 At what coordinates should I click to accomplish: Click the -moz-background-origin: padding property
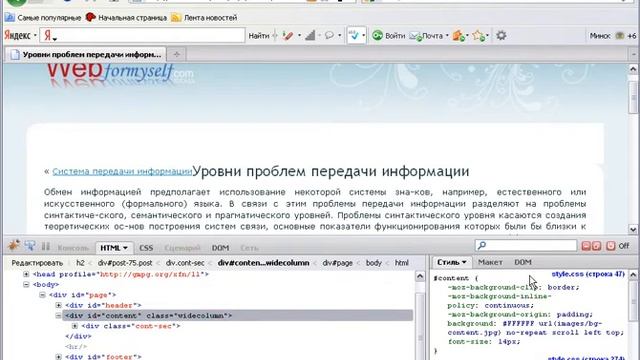520,315
